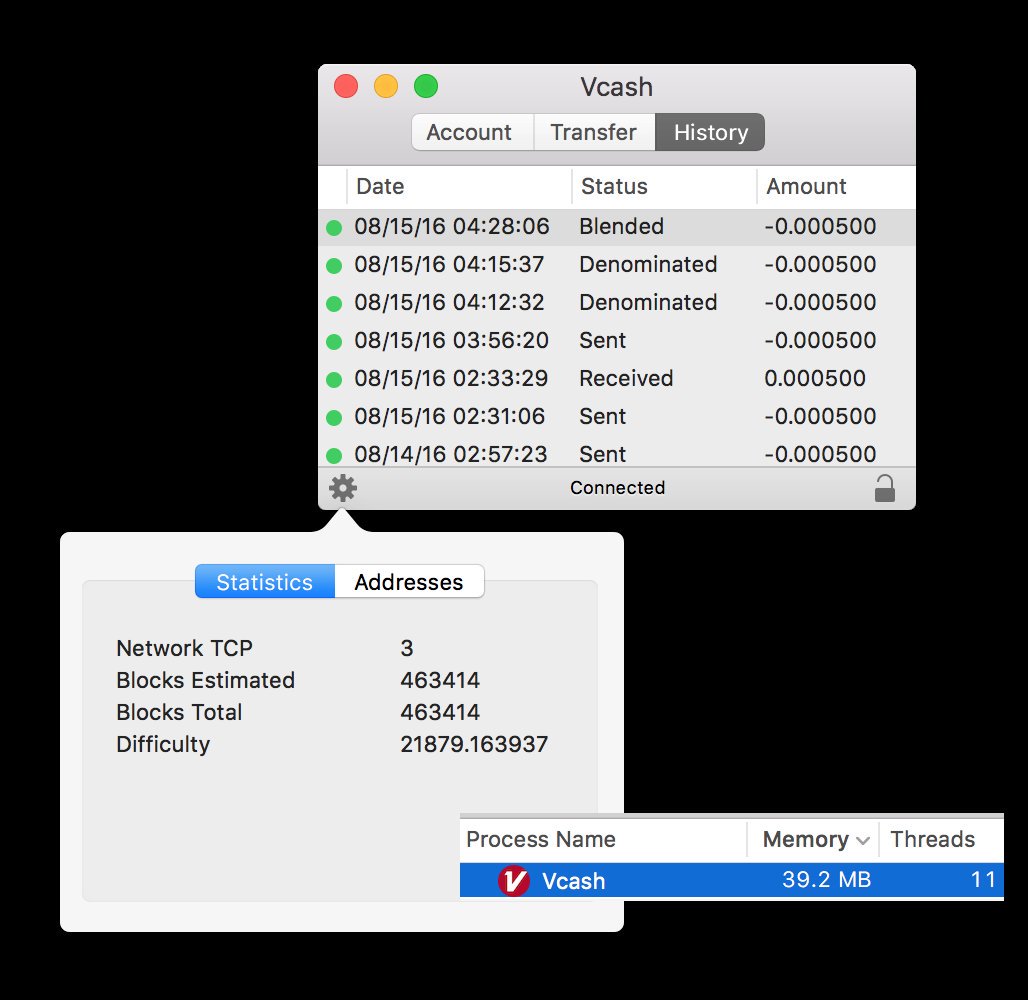Click the padlock icon to lock wallet
The height and width of the screenshot is (1000, 1028).
coord(884,489)
